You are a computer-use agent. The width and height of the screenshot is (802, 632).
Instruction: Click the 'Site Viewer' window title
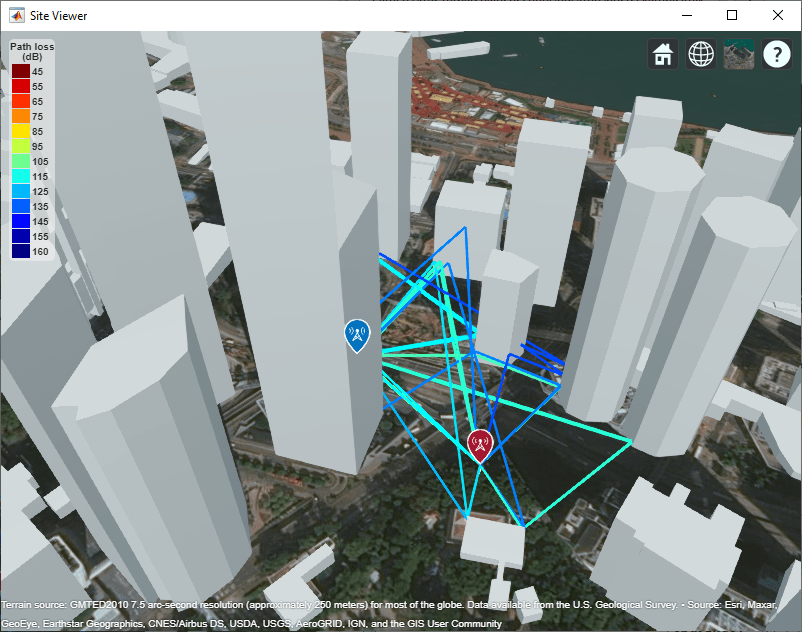point(58,16)
